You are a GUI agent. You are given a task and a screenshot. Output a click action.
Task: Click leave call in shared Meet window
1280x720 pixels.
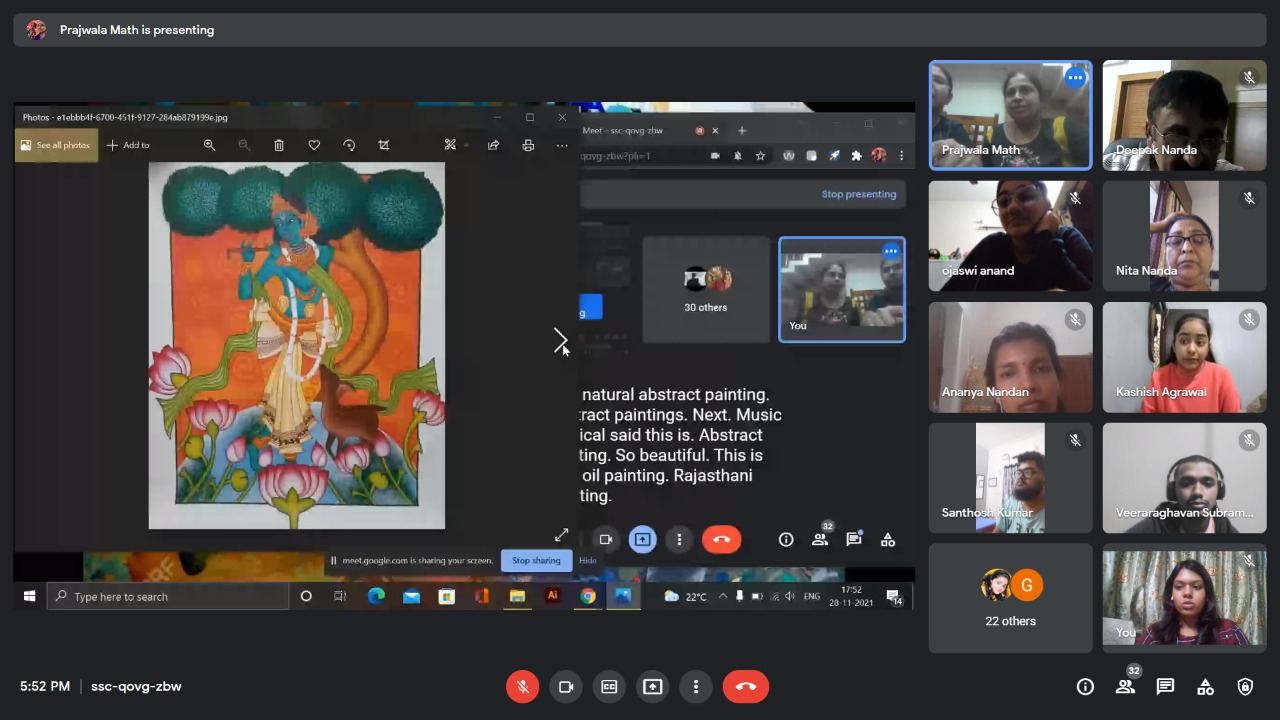722,540
